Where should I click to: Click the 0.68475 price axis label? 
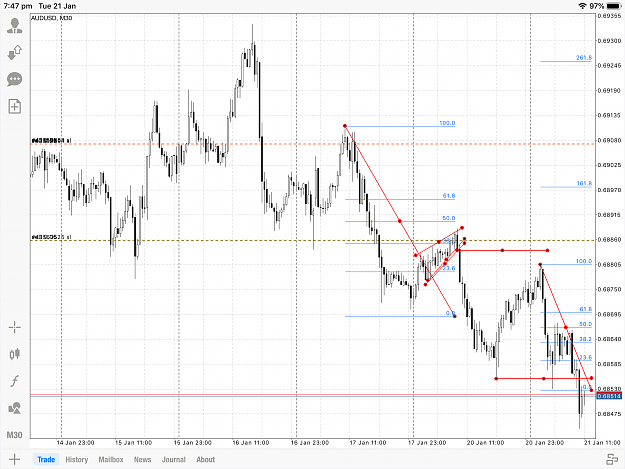click(x=609, y=414)
